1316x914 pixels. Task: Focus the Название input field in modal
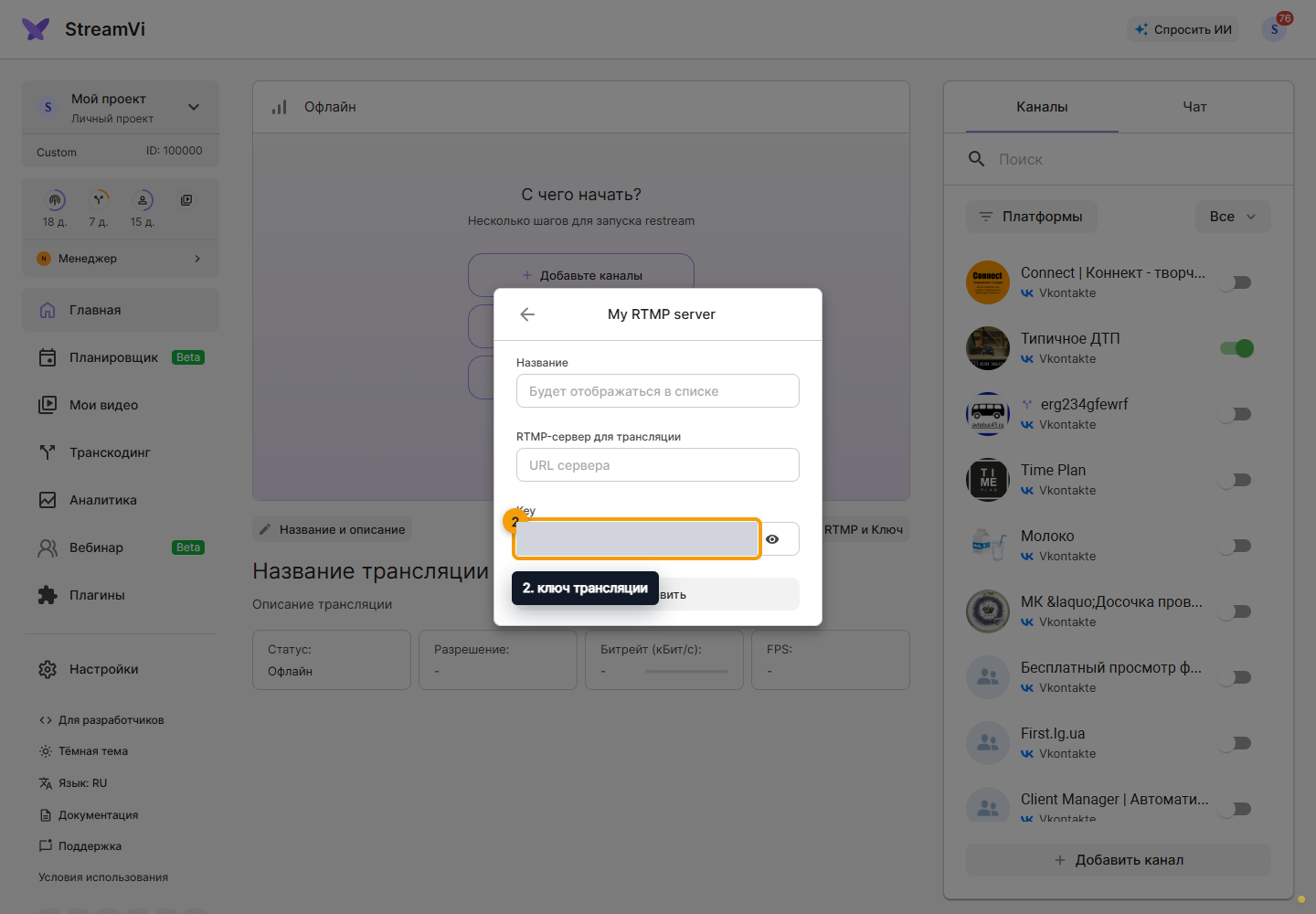tap(658, 391)
